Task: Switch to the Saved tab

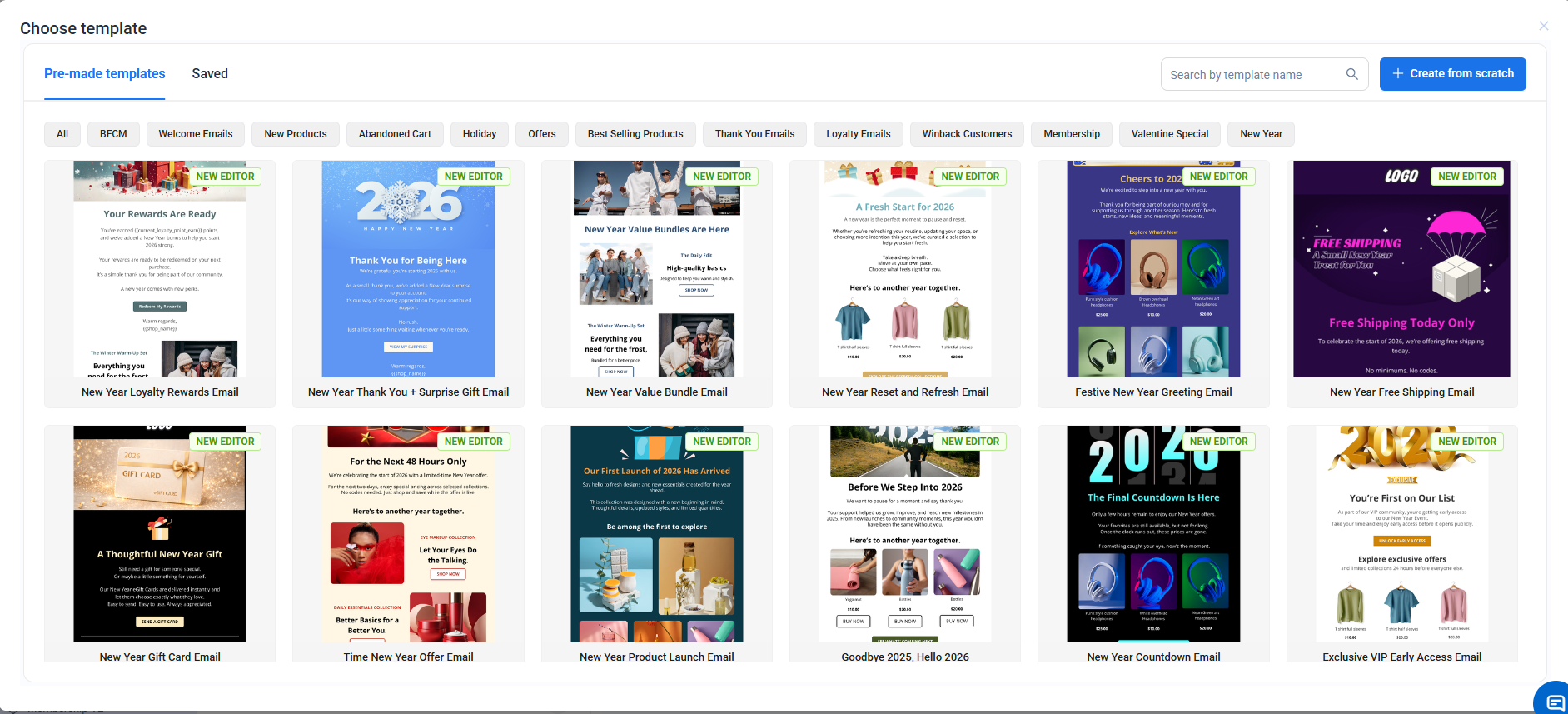Action: [x=210, y=74]
